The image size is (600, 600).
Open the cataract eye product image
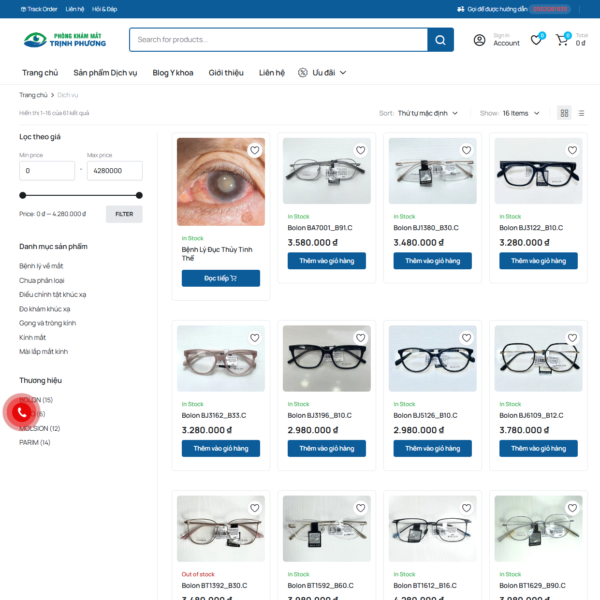[x=221, y=182]
